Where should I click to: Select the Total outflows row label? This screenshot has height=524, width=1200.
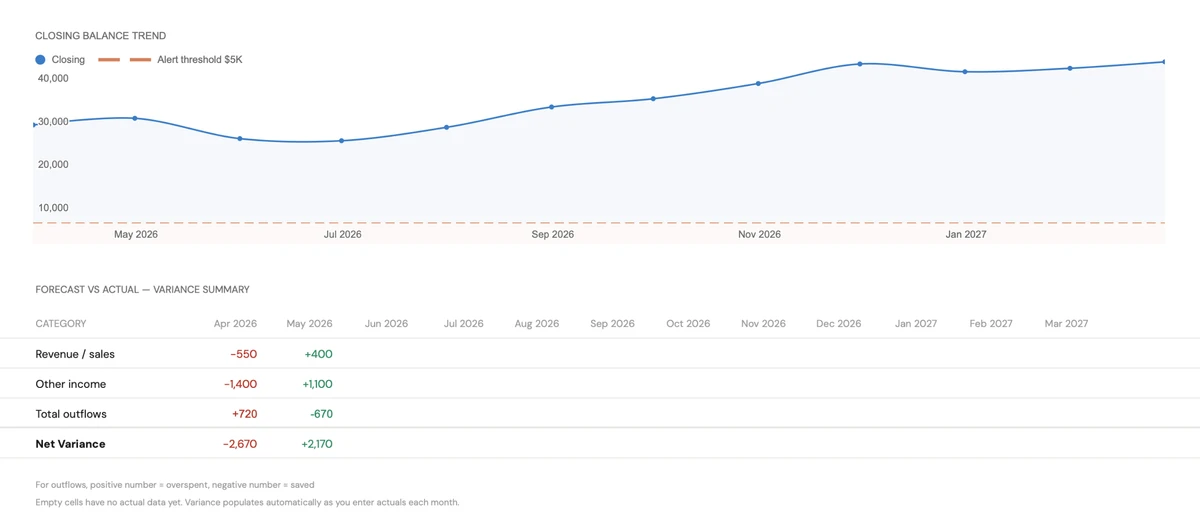[x=71, y=414]
